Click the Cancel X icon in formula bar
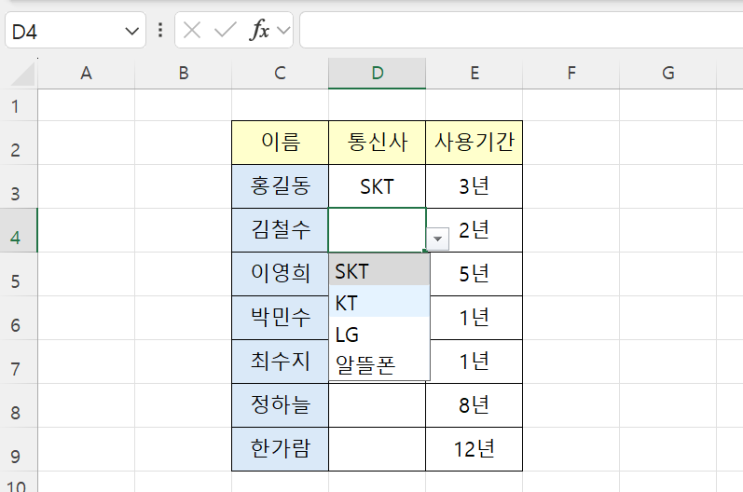Image resolution: width=743 pixels, height=492 pixels. click(193, 30)
